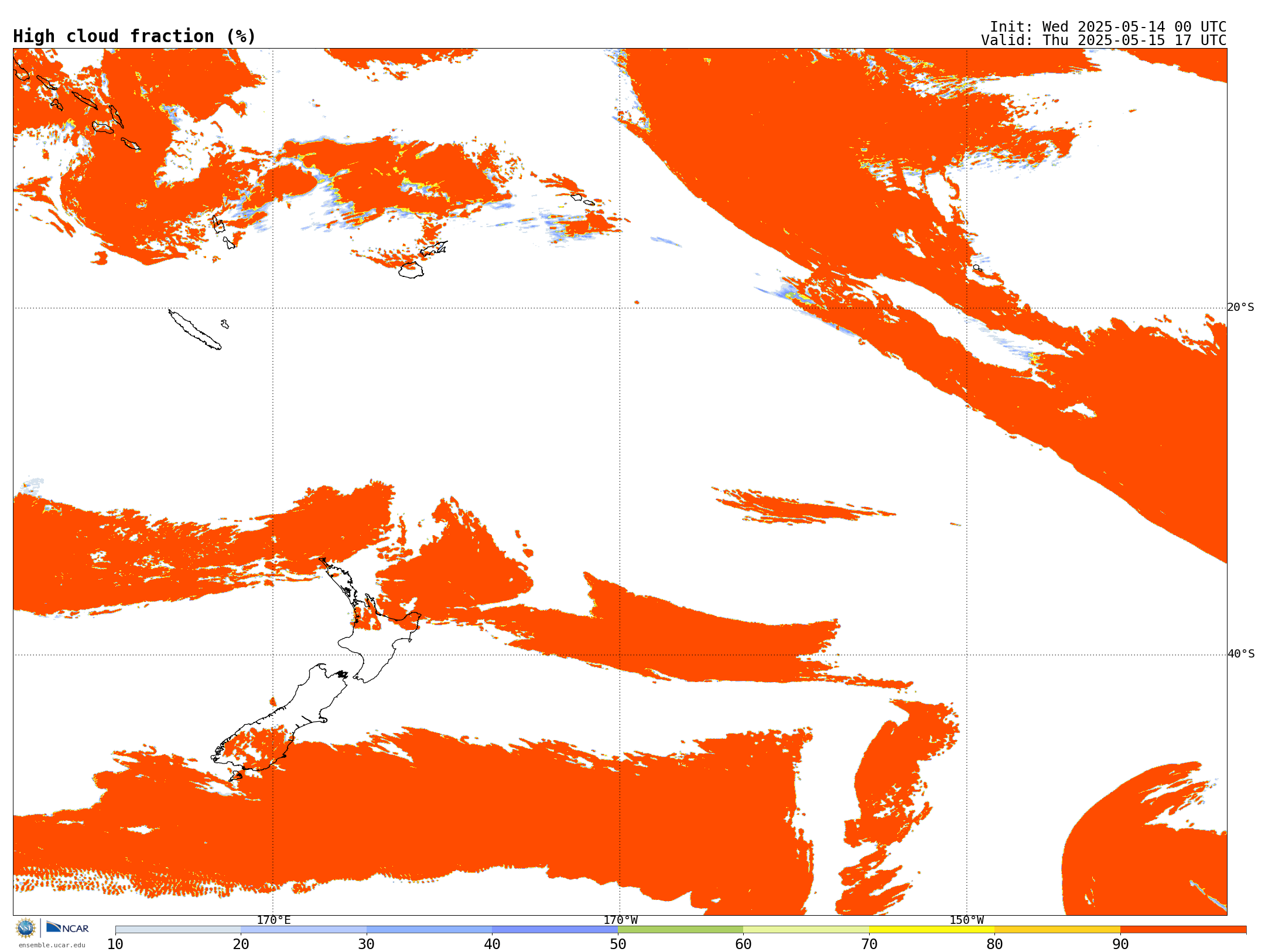The height and width of the screenshot is (952, 1265).
Task: Click the Valid: Thu 2025-05-15 17 UTC text
Action: point(1104,40)
